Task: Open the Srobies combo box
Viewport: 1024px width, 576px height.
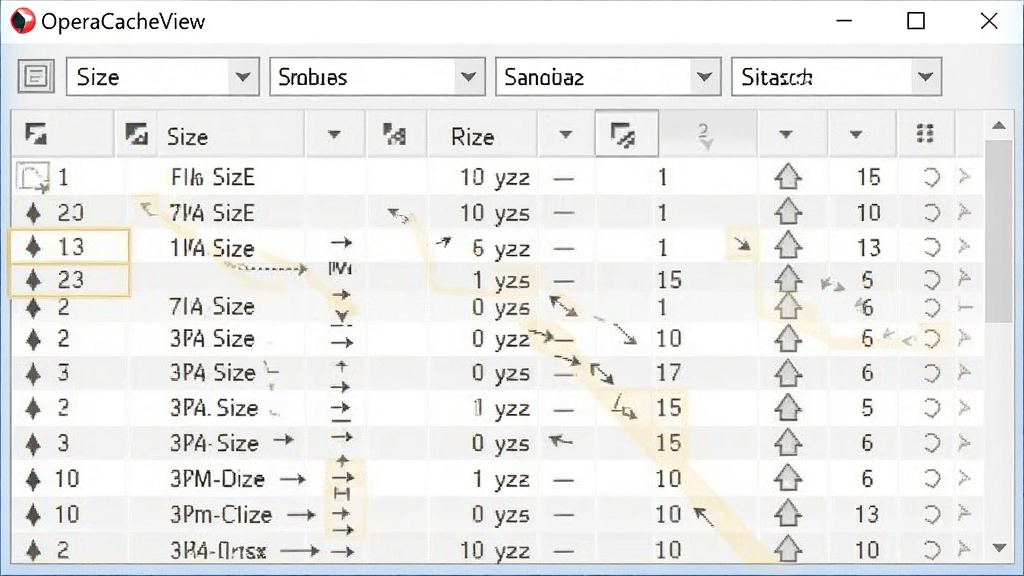Action: [377, 76]
